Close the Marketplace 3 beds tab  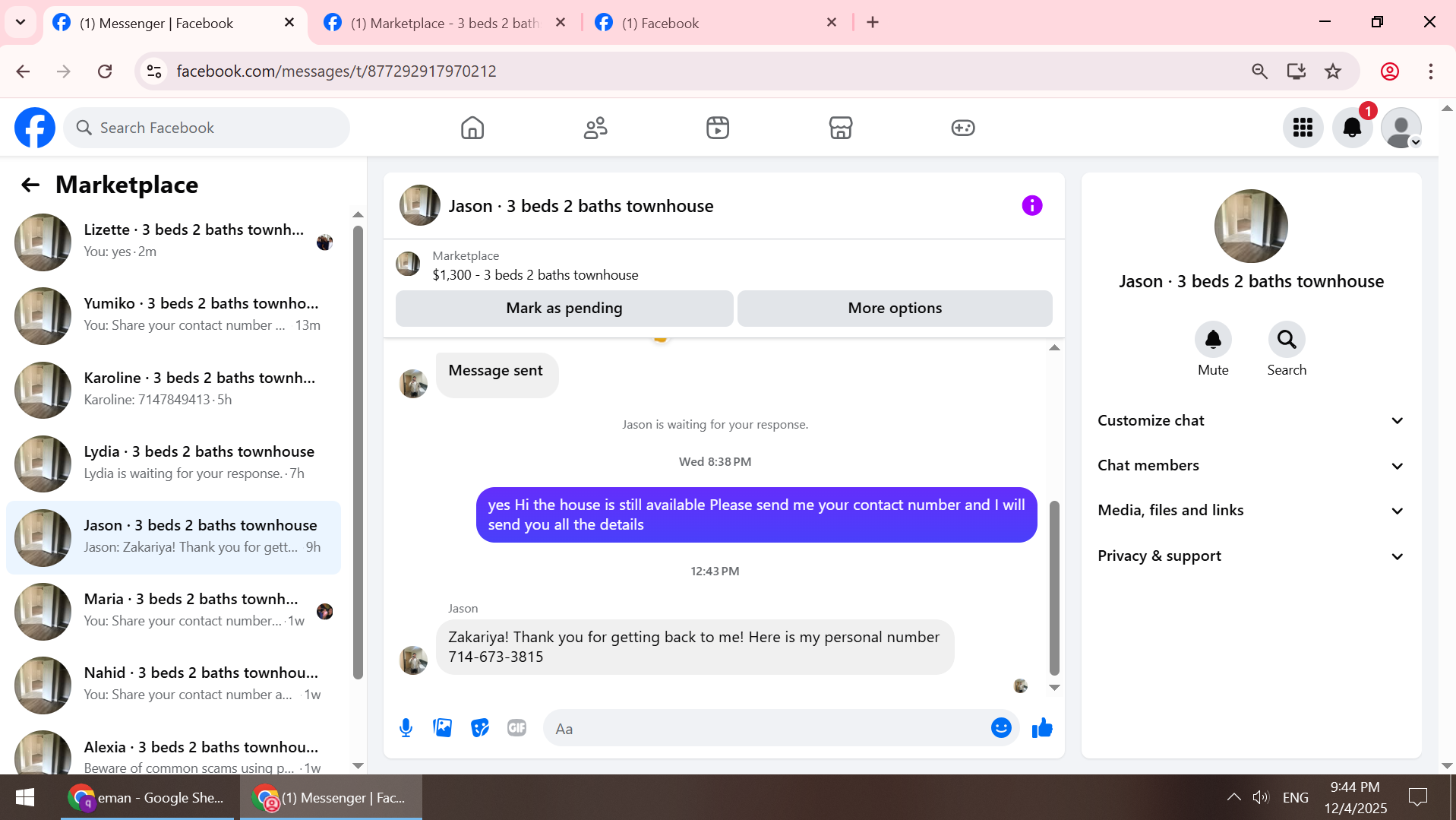coord(561,22)
